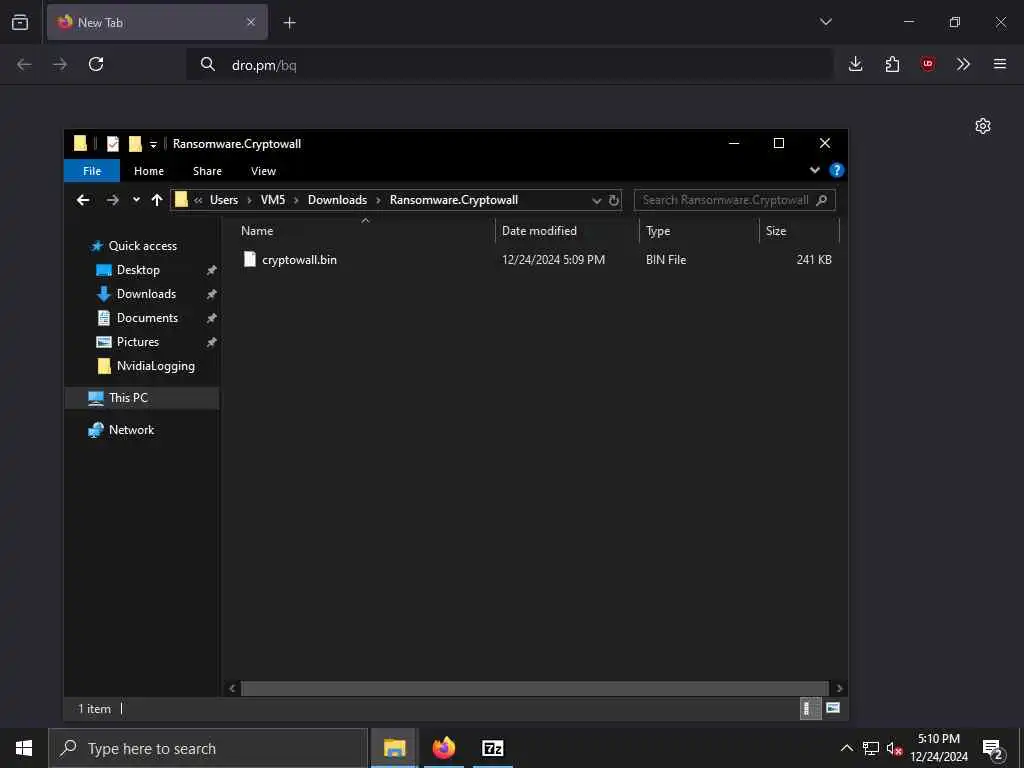The width and height of the screenshot is (1024, 768).
Task: Navigate back in File Explorer
Action: click(x=83, y=200)
